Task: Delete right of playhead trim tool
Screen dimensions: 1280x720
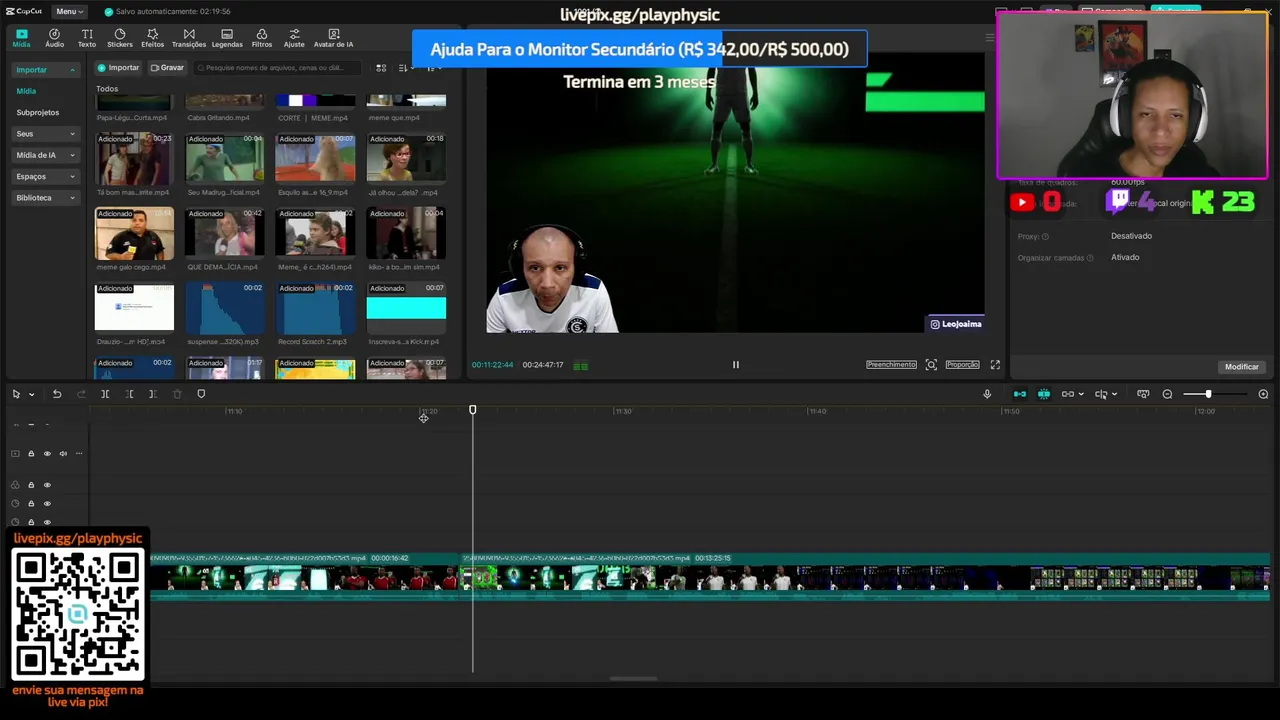Action: click(x=153, y=394)
